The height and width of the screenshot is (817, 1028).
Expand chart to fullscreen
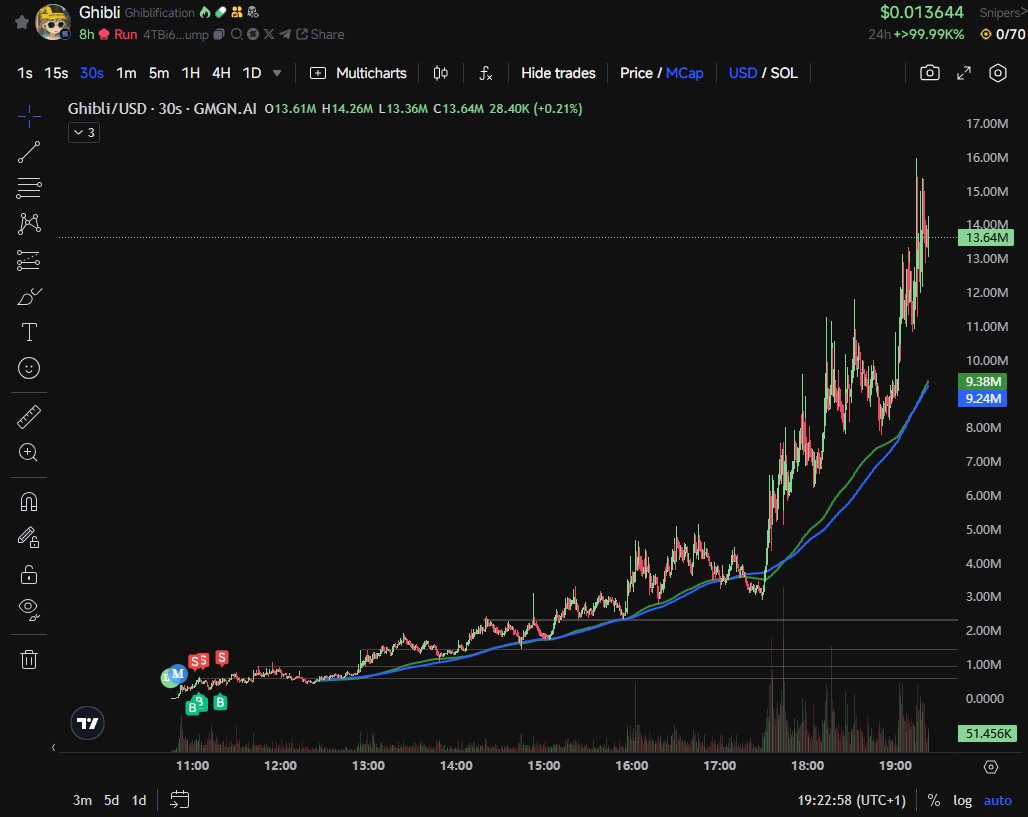pos(964,73)
